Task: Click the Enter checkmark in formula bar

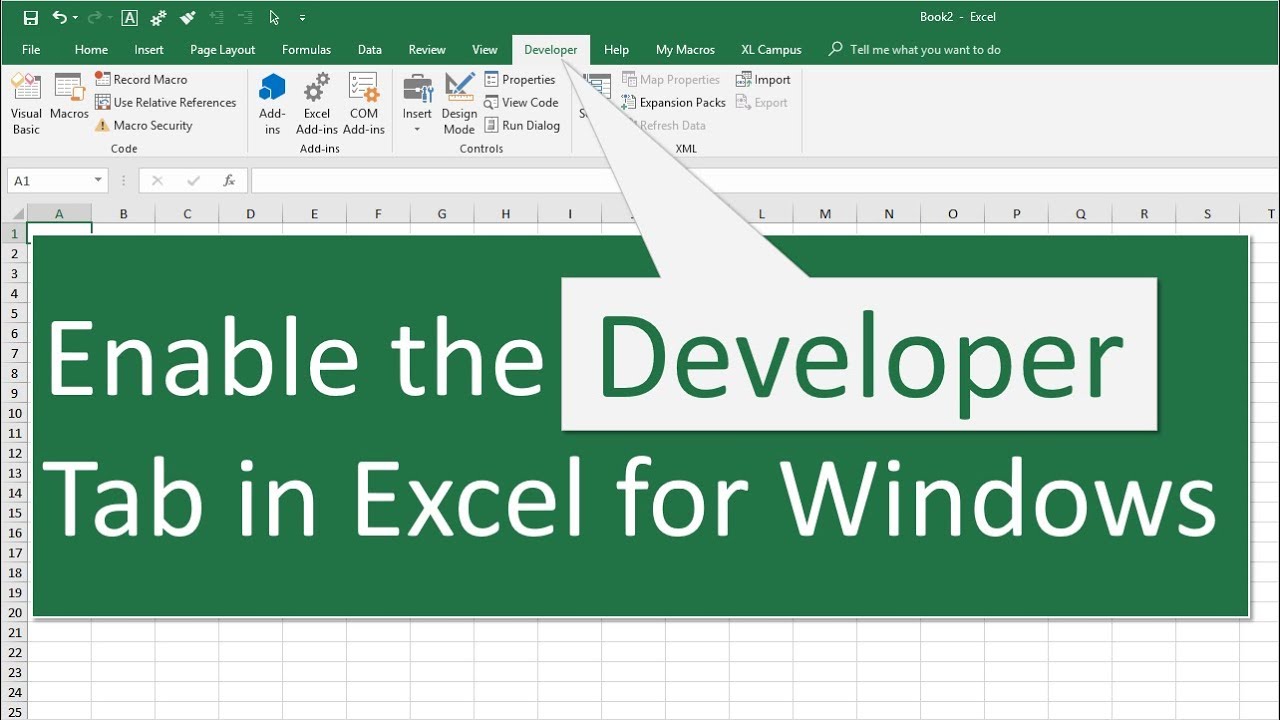Action: pyautogui.click(x=194, y=181)
